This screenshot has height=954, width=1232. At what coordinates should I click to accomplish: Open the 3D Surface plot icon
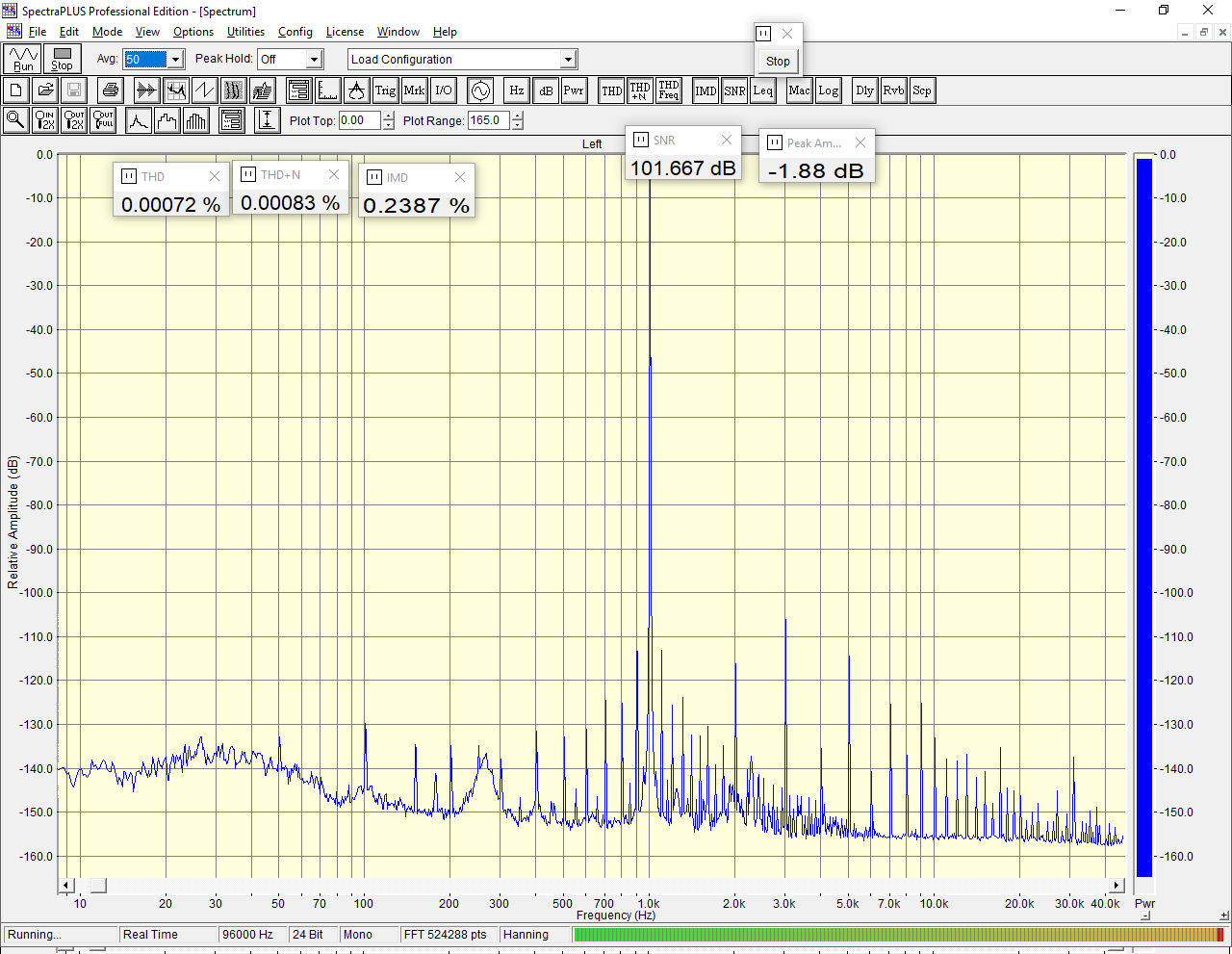pos(263,90)
